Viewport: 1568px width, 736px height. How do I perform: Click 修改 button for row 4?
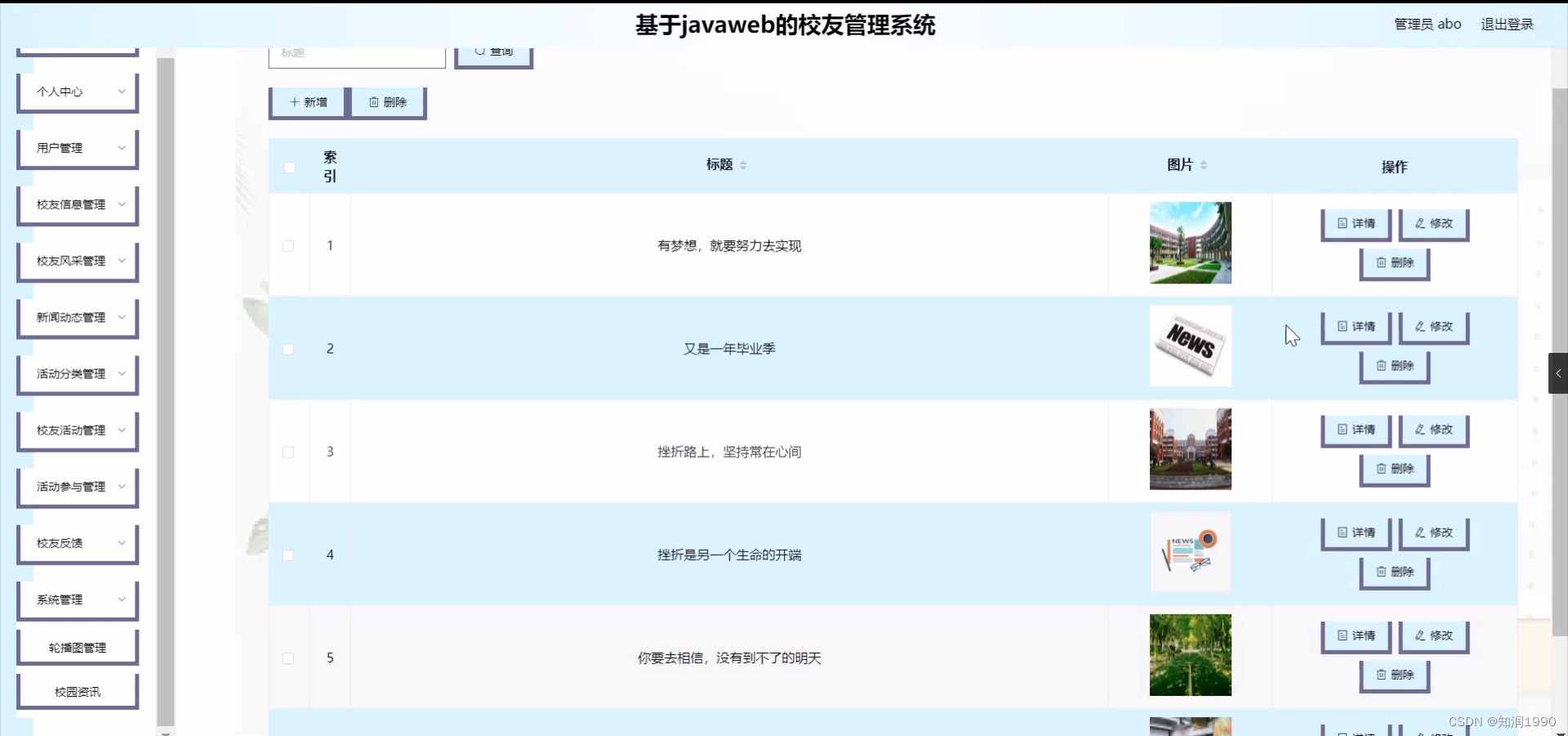coord(1433,533)
